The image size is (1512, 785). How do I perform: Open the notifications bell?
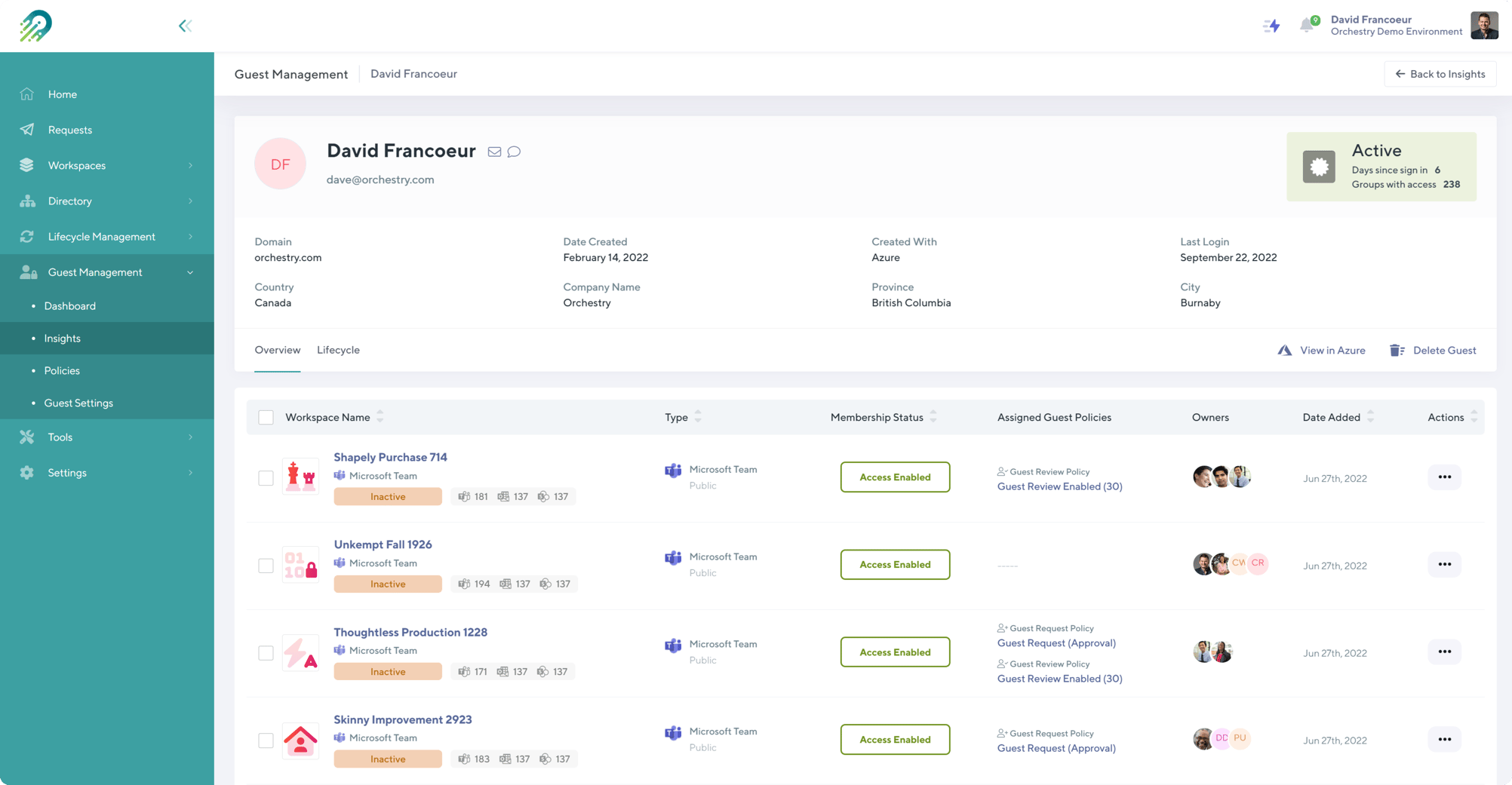[1308, 25]
